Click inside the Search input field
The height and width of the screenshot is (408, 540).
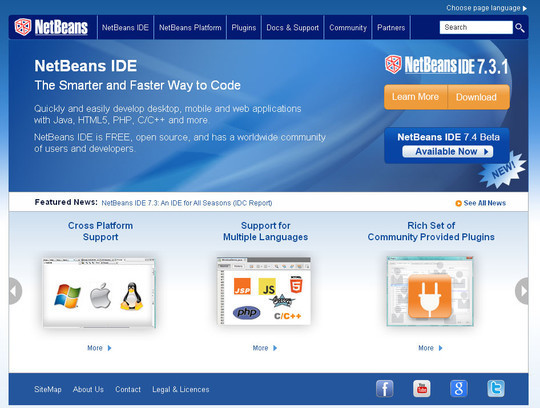pos(476,27)
